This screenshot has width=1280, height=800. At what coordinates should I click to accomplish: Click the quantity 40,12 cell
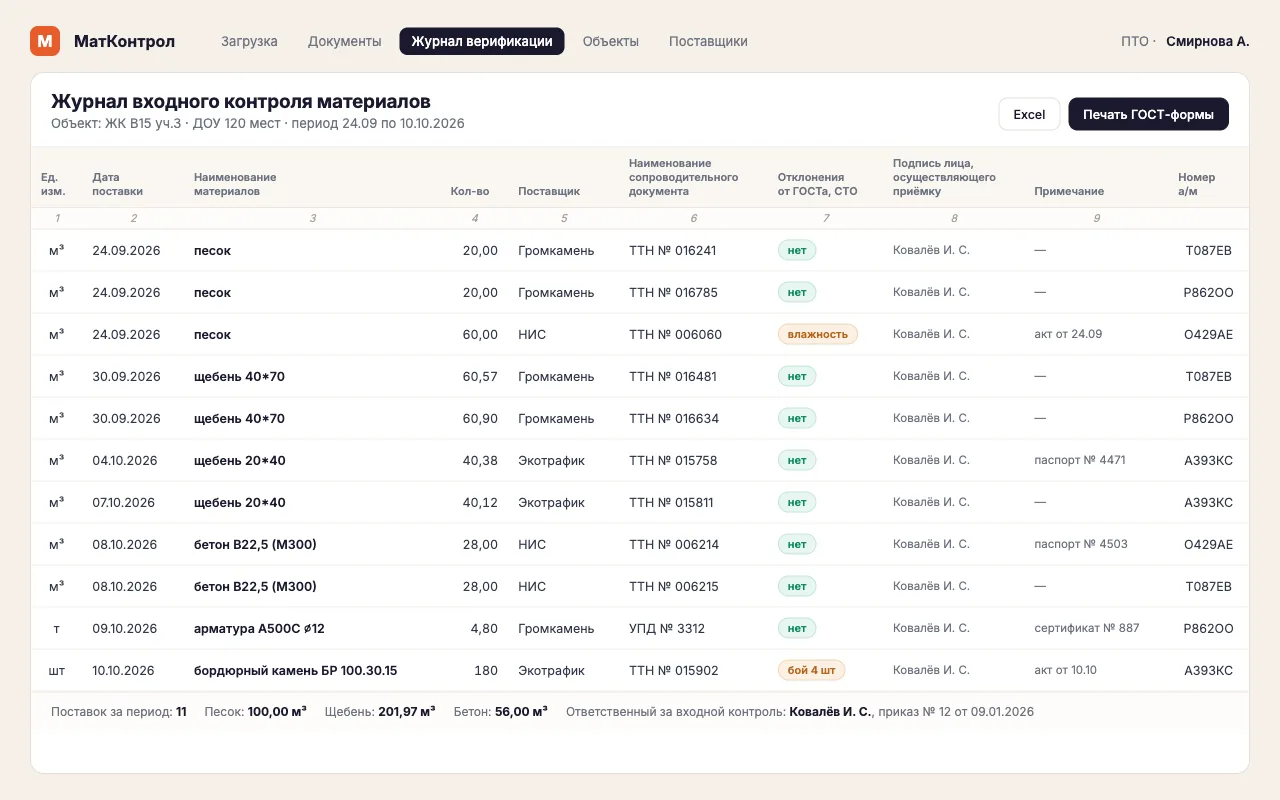480,502
